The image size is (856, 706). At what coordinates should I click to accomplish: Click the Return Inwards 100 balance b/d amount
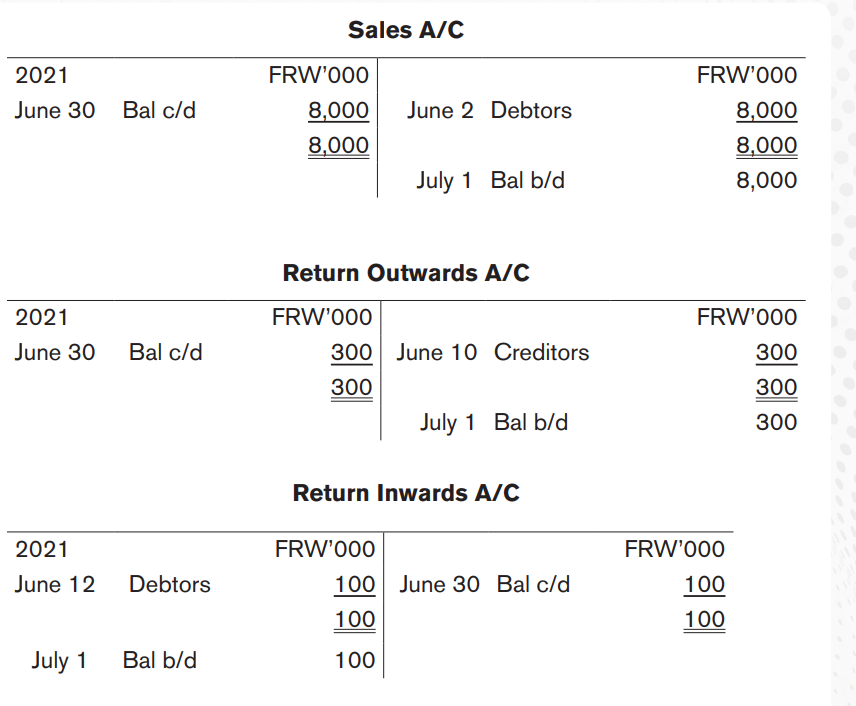pyautogui.click(x=355, y=660)
